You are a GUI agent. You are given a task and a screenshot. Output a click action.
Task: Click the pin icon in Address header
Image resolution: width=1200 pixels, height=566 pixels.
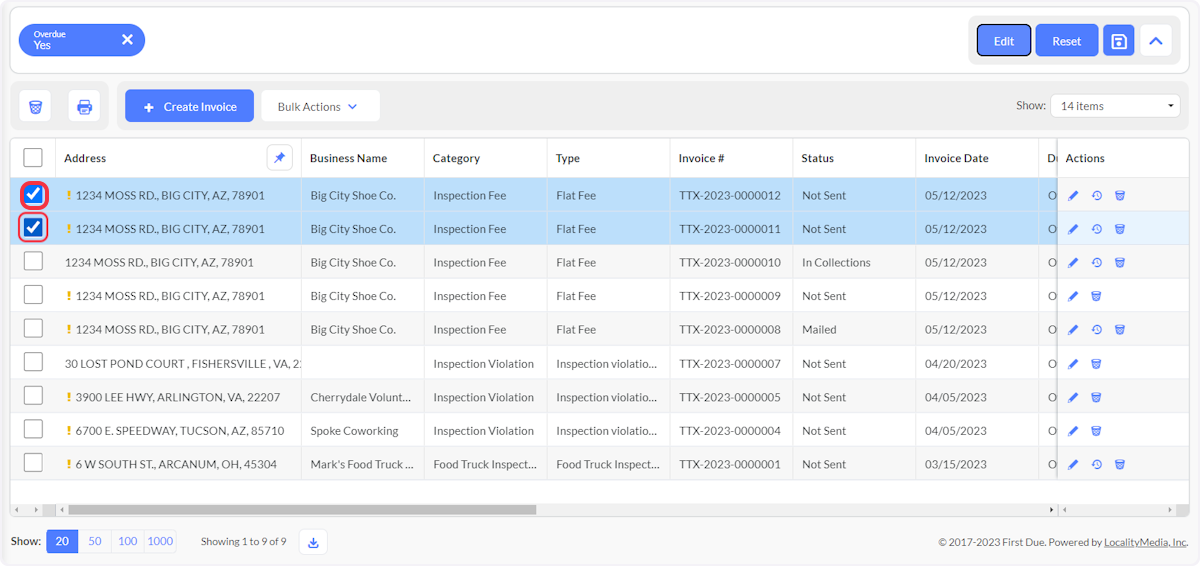pyautogui.click(x=280, y=158)
